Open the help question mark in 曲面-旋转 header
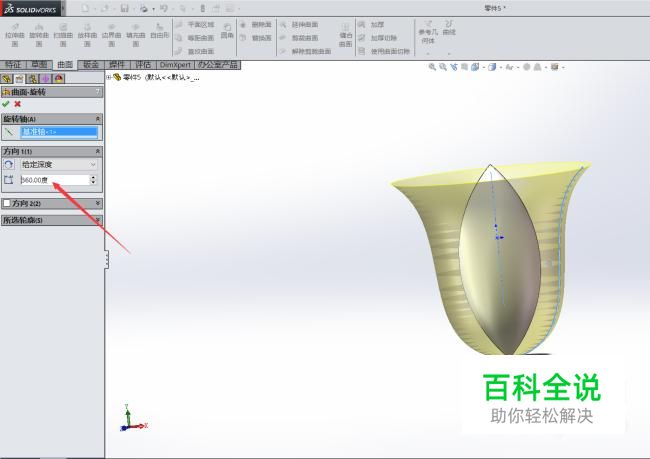Viewport: 650px width, 459px height. 98,92
